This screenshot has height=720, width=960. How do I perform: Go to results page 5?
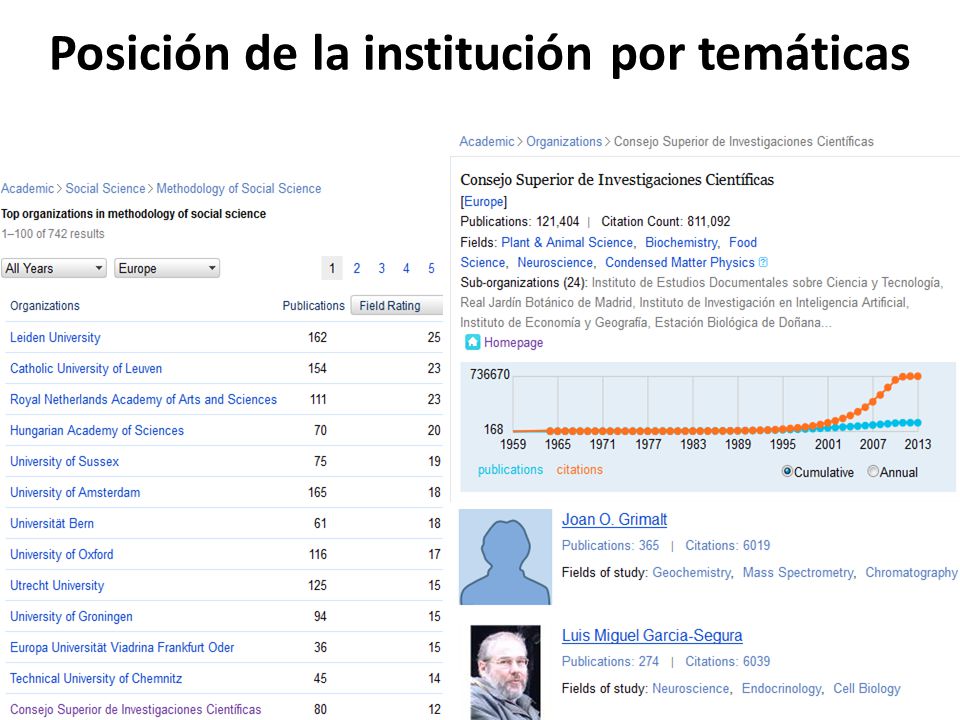tap(431, 268)
